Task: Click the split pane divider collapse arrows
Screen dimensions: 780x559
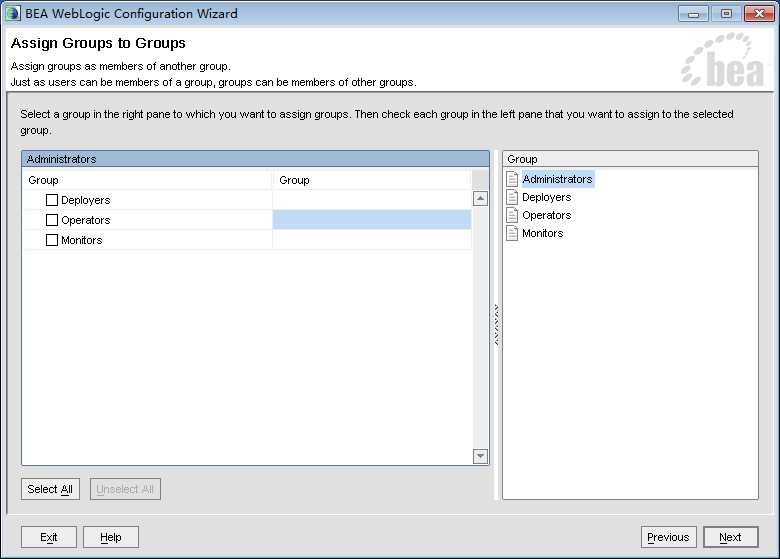Action: tap(496, 325)
